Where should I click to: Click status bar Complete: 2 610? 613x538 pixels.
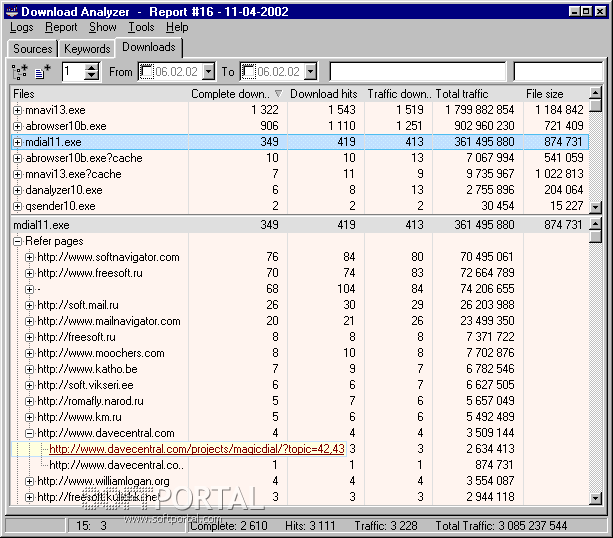pyautogui.click(x=229, y=526)
